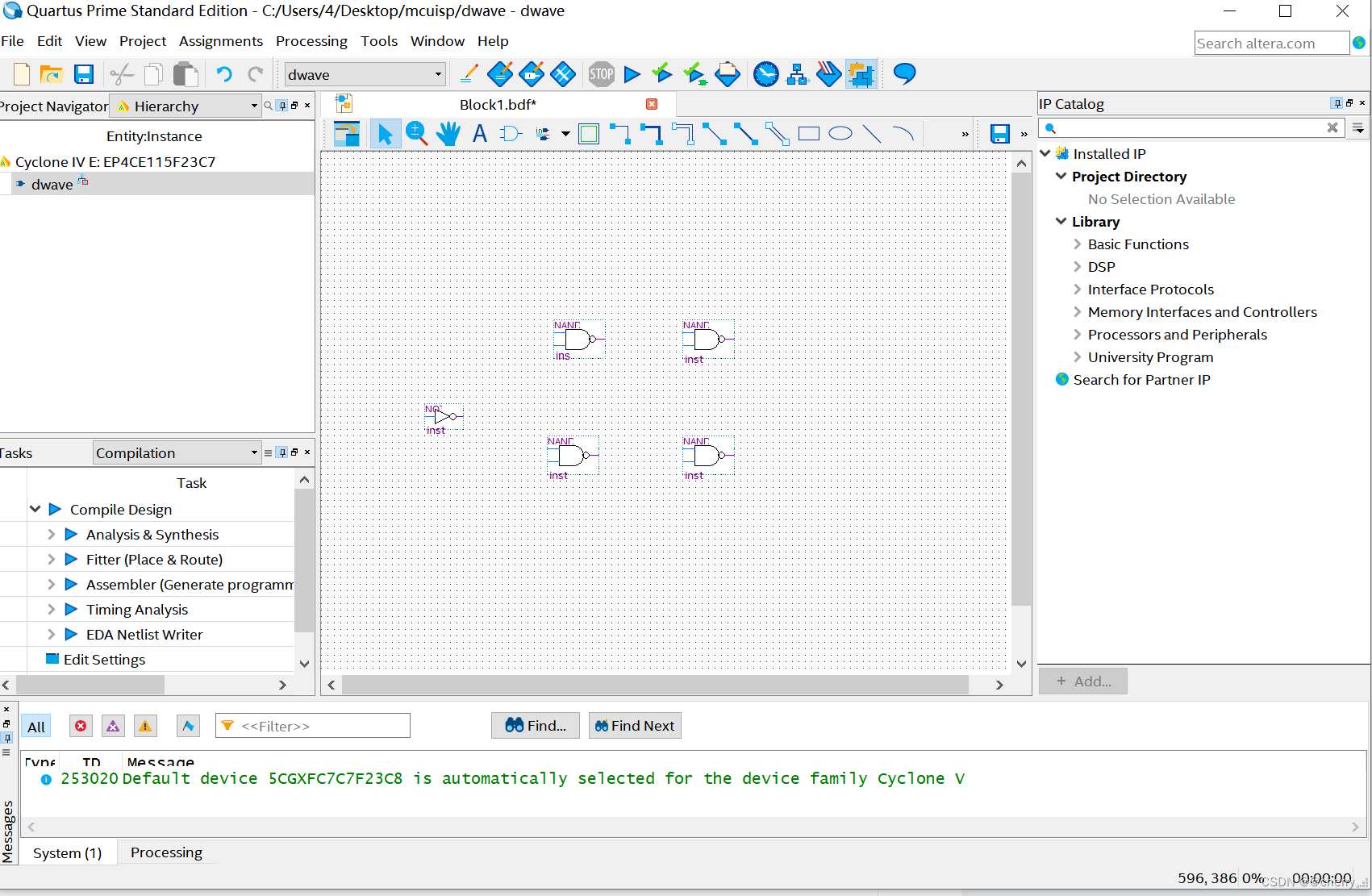This screenshot has height=896, width=1372.
Task: Open Edit Settings in Tasks
Action: (104, 659)
